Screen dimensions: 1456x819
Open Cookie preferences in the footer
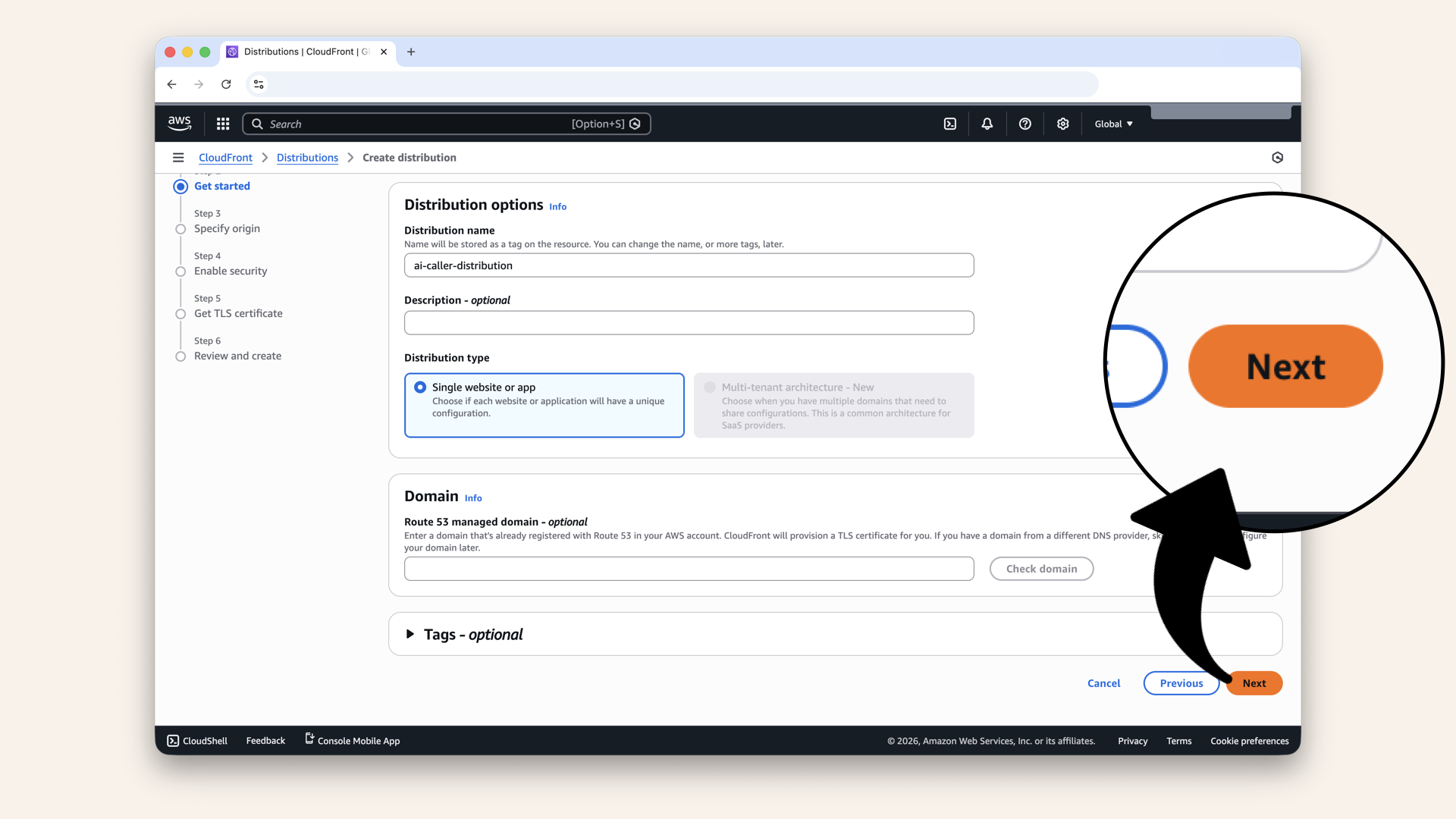click(x=1249, y=741)
